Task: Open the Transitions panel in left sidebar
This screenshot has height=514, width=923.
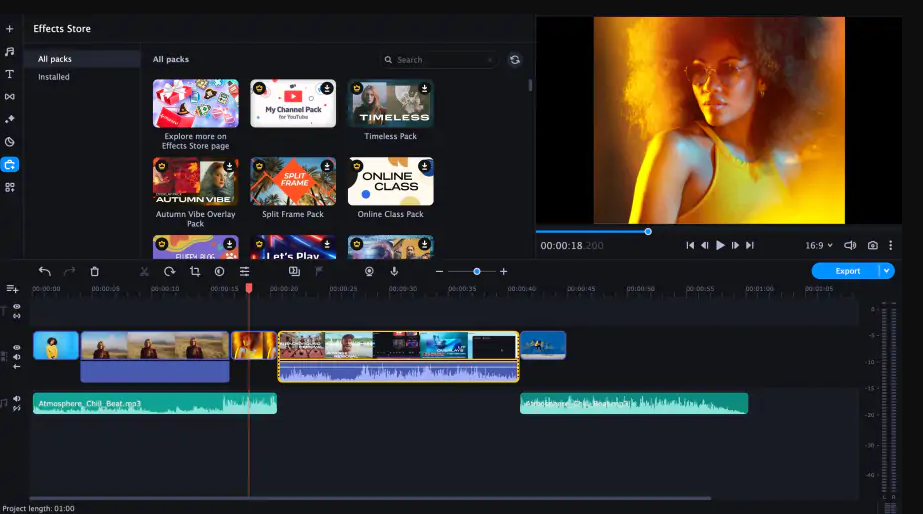Action: [x=10, y=97]
